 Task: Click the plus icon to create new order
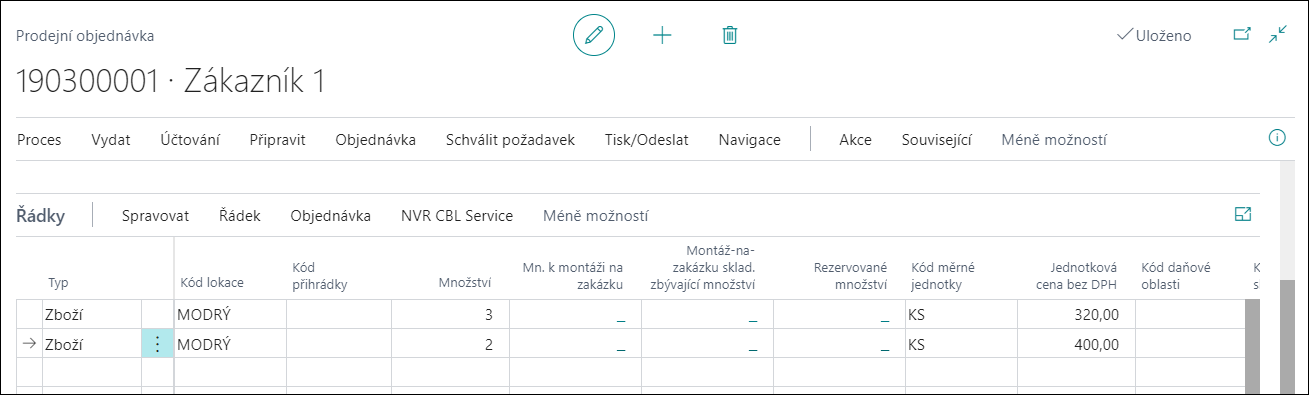click(x=662, y=35)
